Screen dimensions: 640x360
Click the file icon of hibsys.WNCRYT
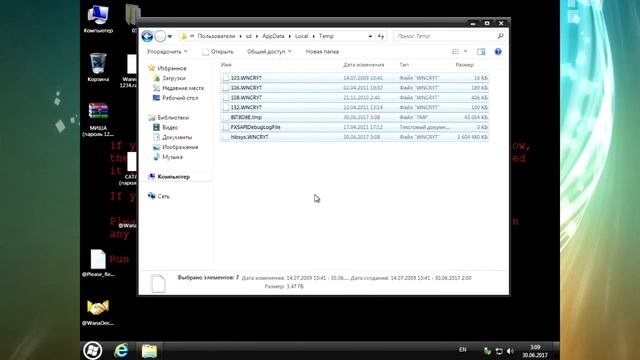(x=226, y=137)
